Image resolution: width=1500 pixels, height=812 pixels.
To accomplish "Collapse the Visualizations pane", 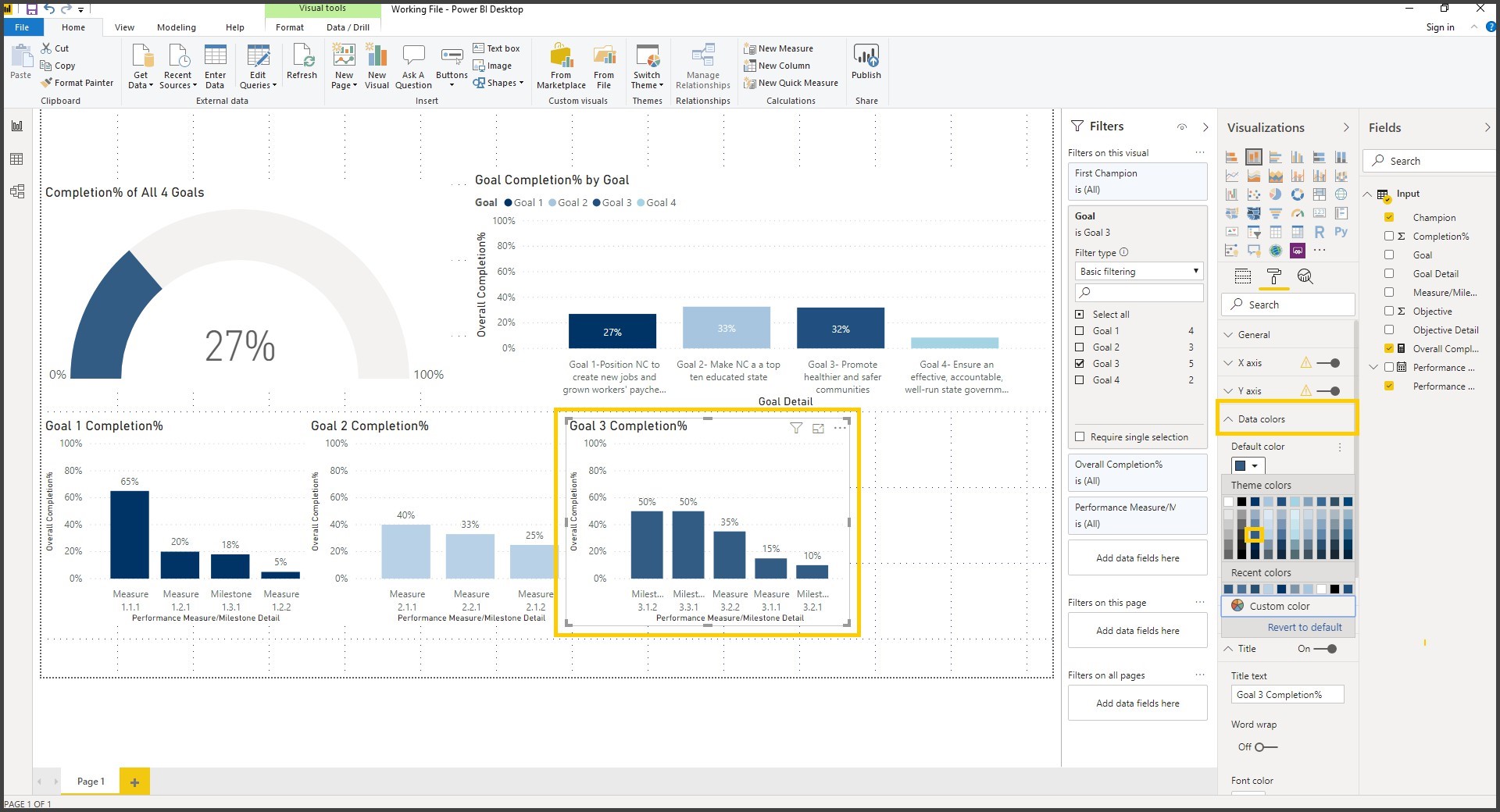I will click(1345, 128).
